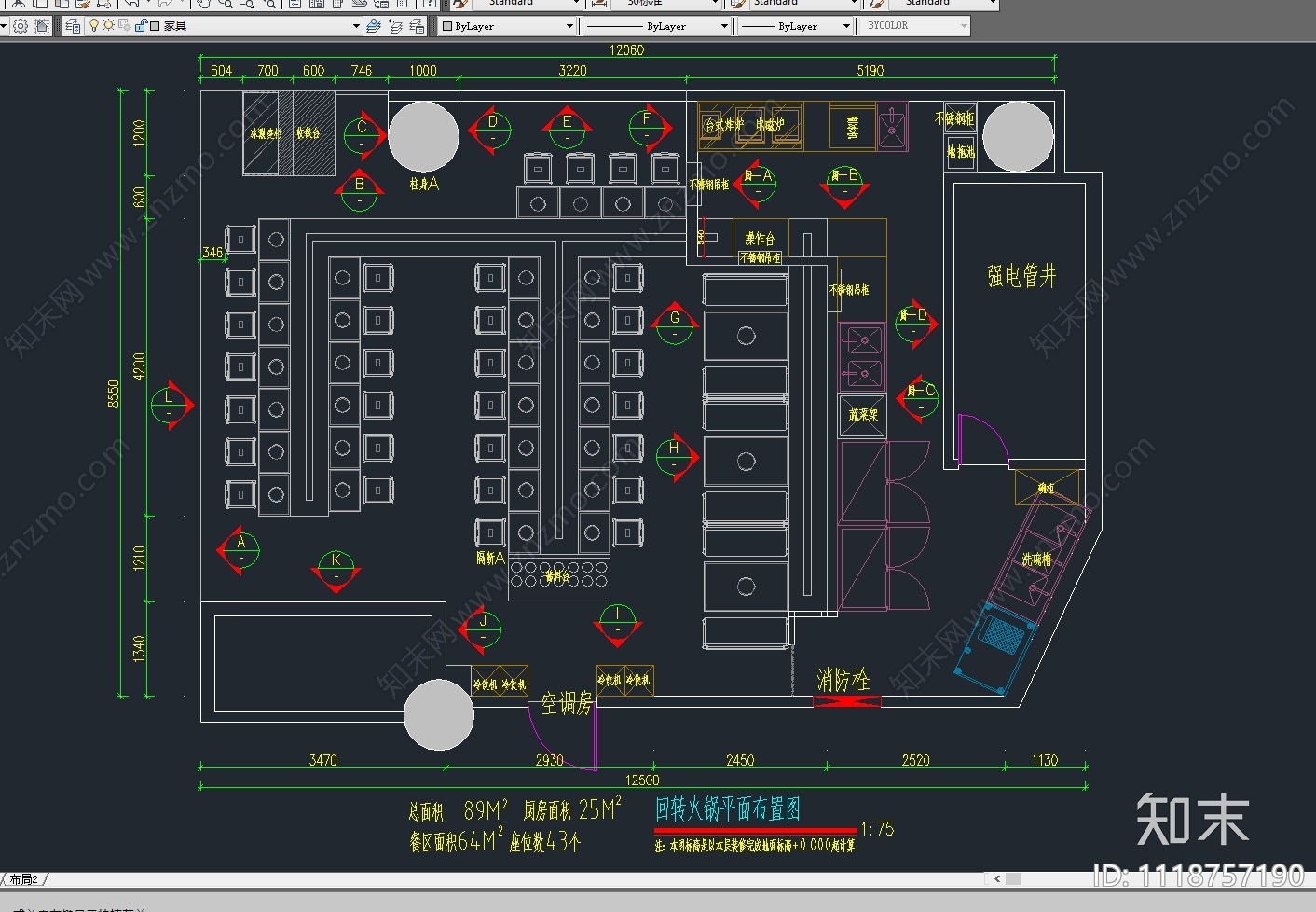This screenshot has height=912, width=1316.
Task: Click the 强电管井 room label
Action: click(x=1021, y=276)
